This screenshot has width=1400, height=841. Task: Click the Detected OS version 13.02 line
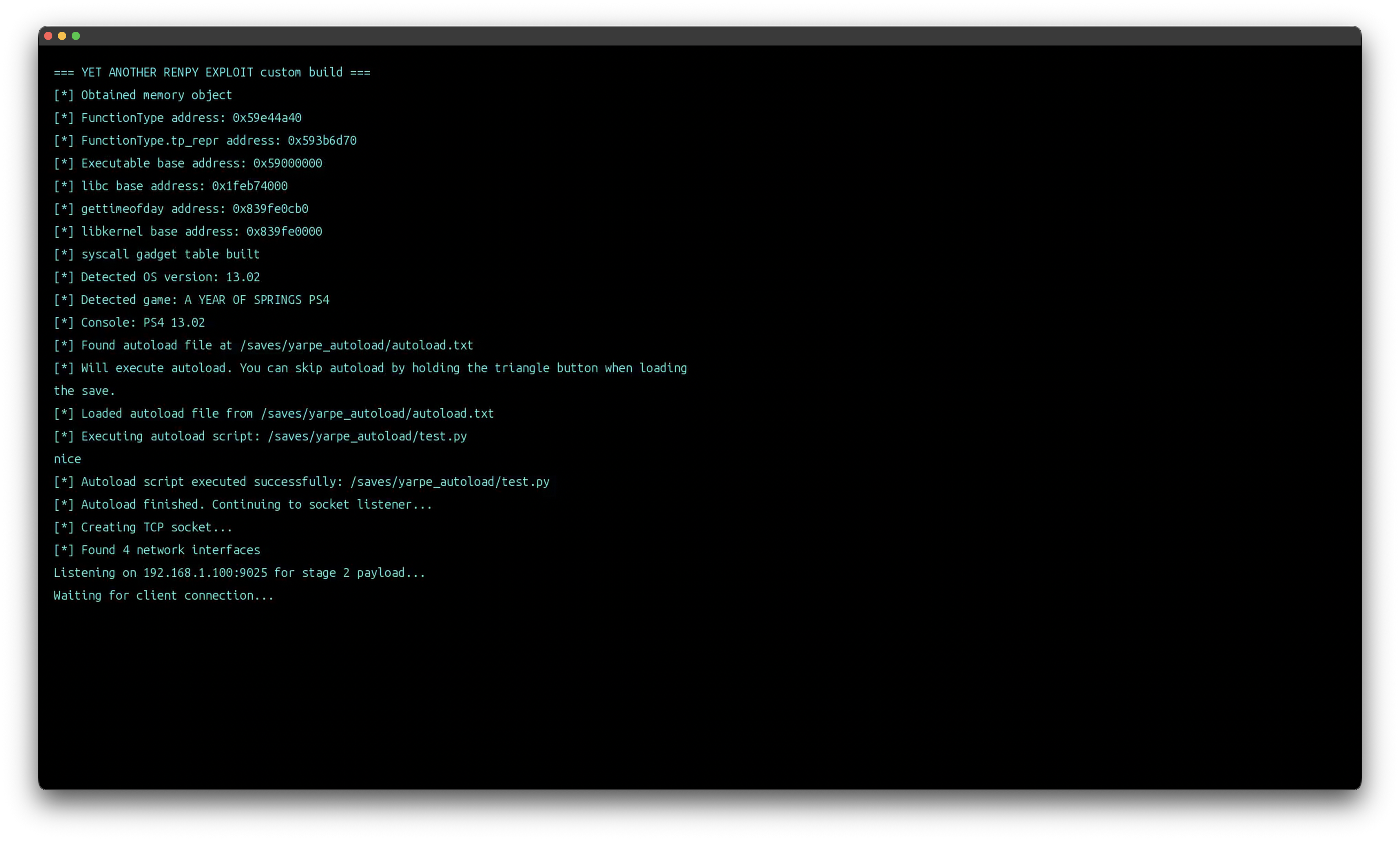pyautogui.click(x=157, y=277)
